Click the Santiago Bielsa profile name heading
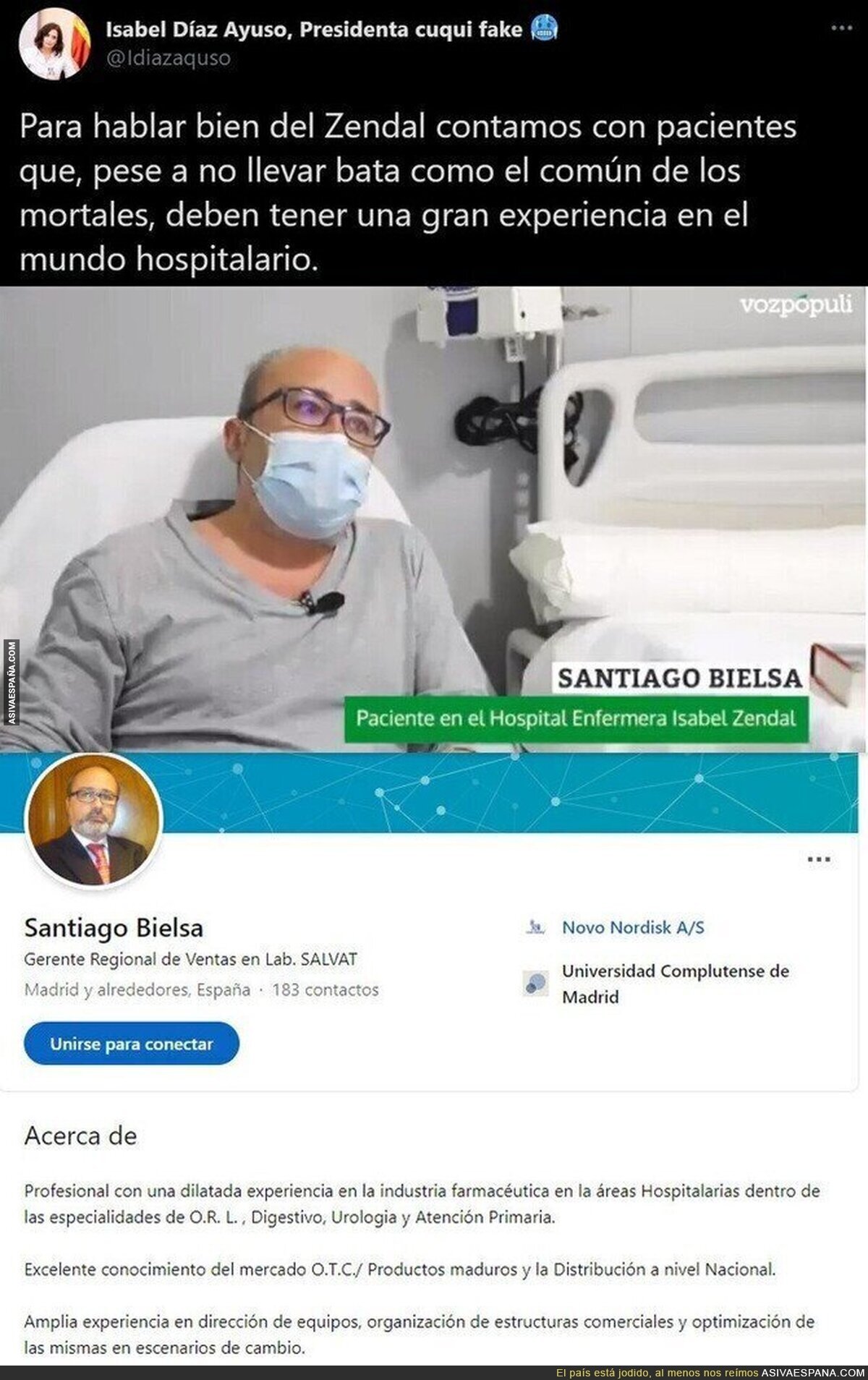The width and height of the screenshot is (868, 1380). [114, 928]
